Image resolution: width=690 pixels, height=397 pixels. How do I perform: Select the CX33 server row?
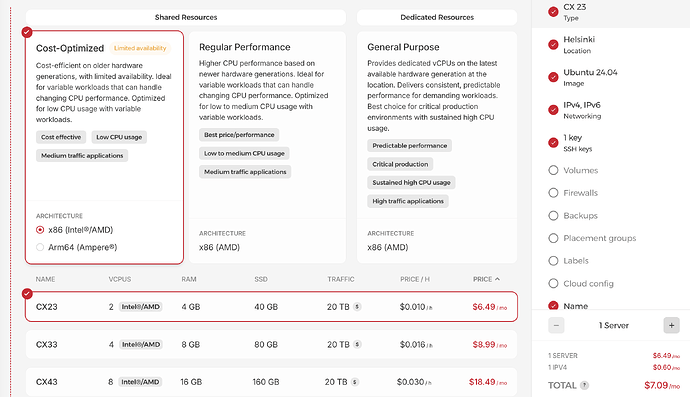pos(271,344)
